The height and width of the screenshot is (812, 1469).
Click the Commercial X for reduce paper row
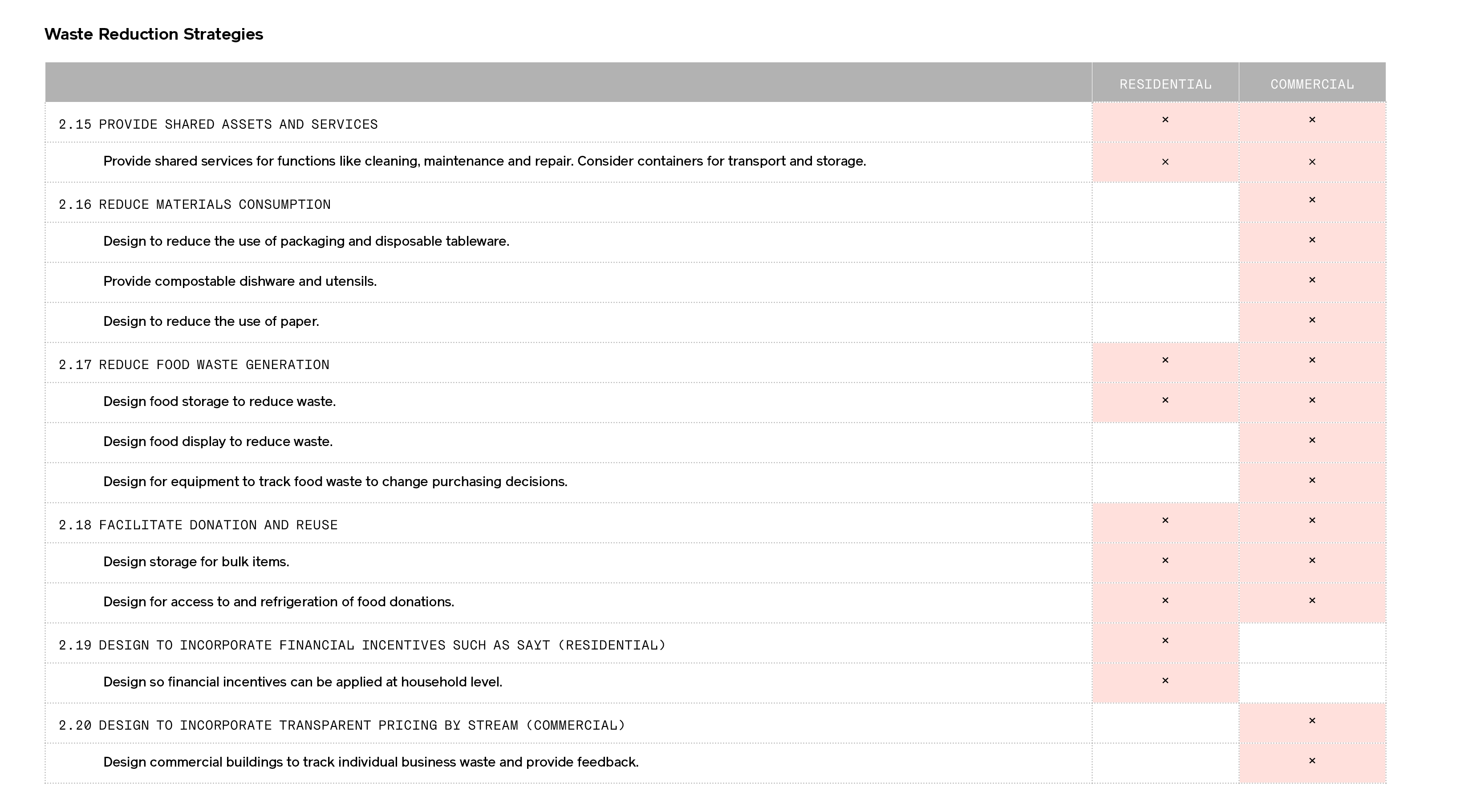[1312, 320]
